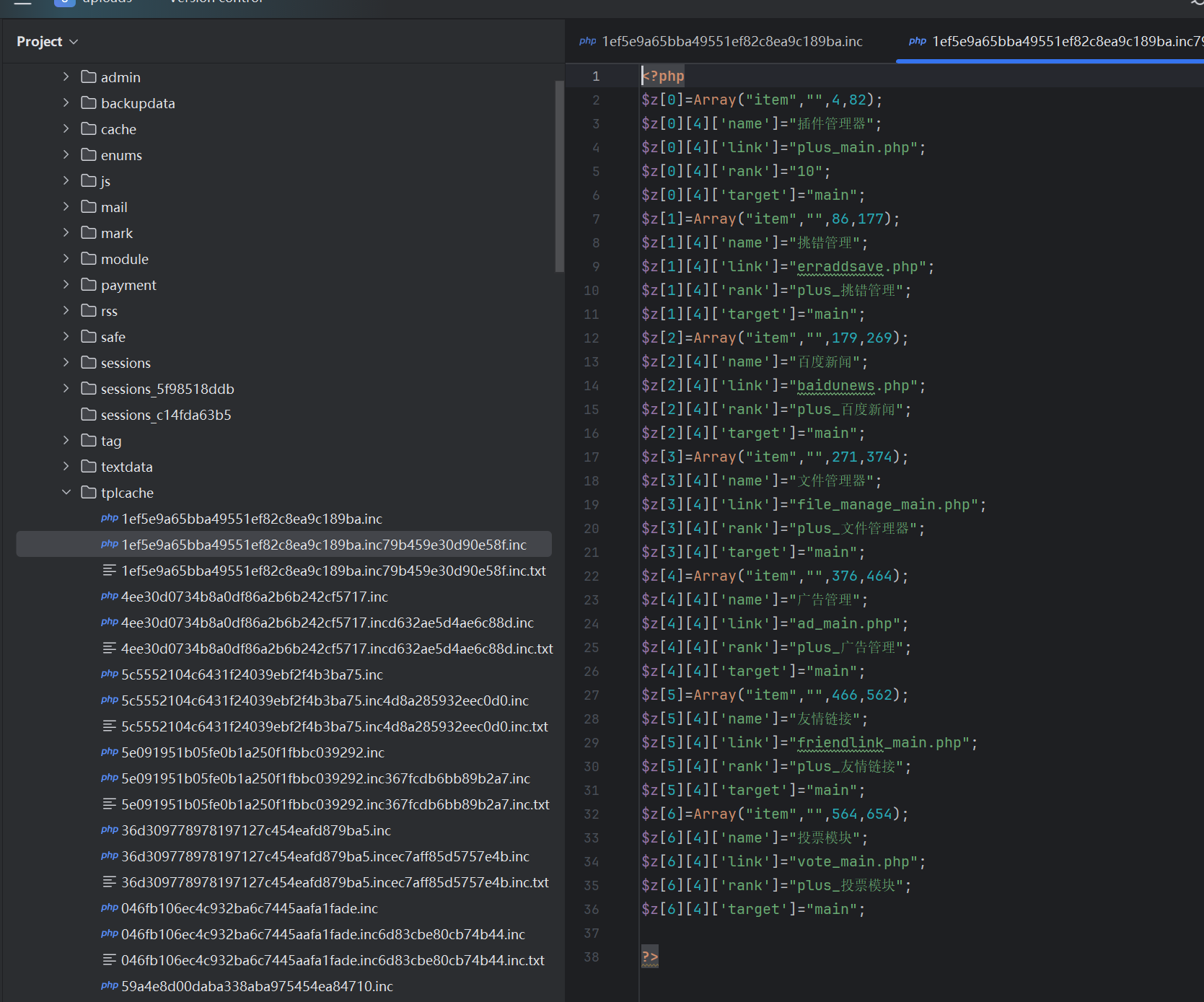1204x1002 pixels.
Task: Click the cache folder icon
Action: coord(89,128)
